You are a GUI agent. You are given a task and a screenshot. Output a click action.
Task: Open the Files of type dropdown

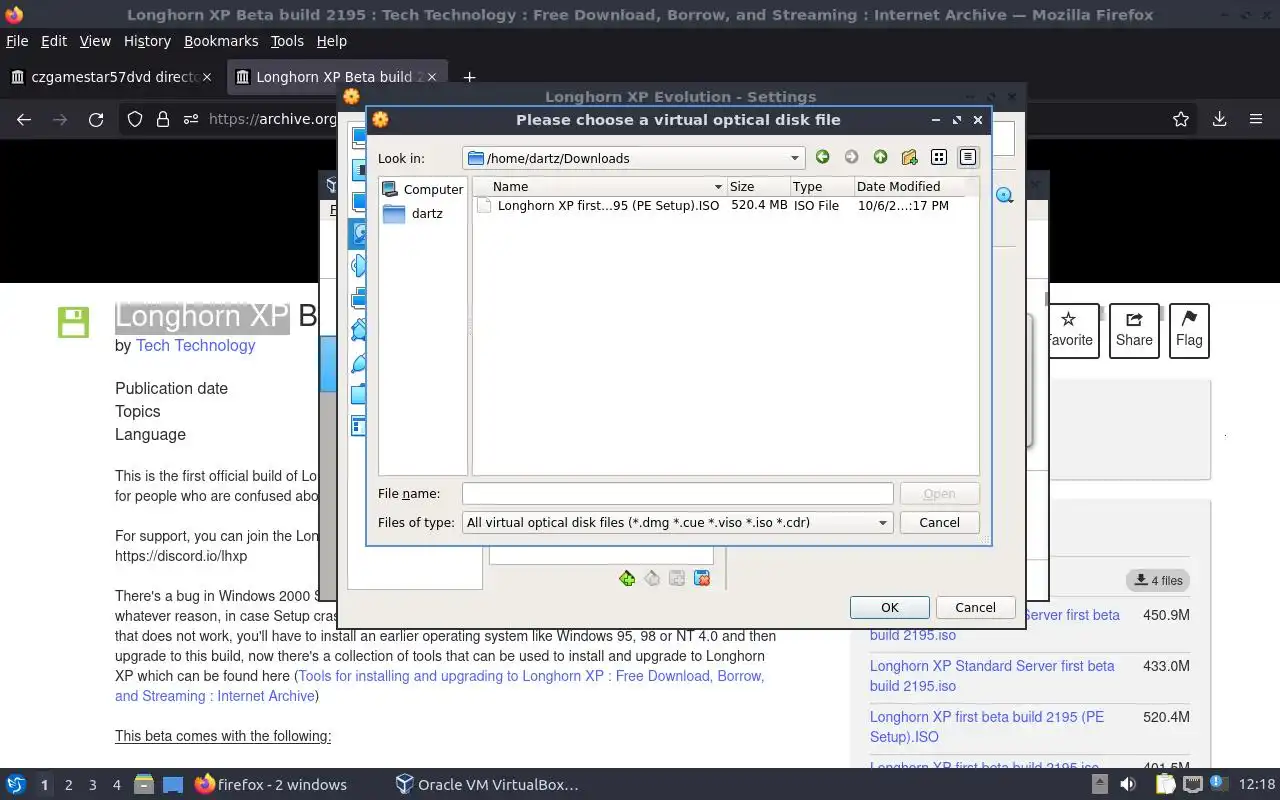pyautogui.click(x=678, y=522)
